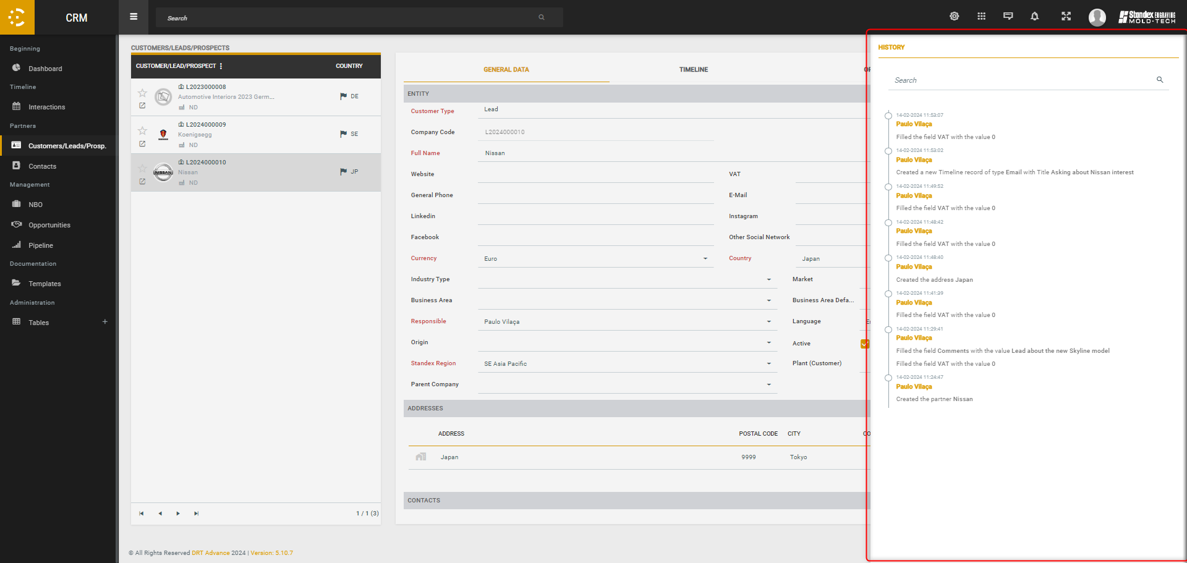The width and height of the screenshot is (1187, 563).
Task: Open the user profile avatar
Action: [1097, 17]
